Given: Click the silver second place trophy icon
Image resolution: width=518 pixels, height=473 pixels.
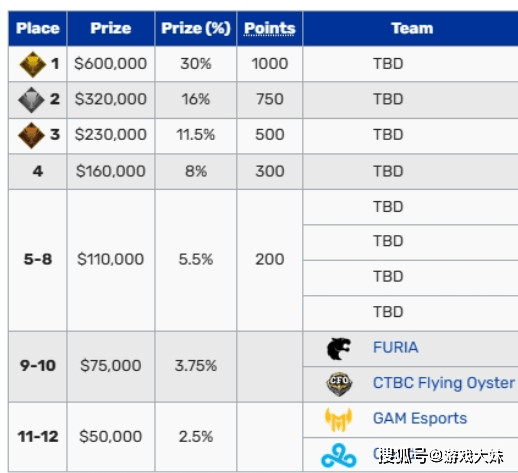Looking at the screenshot, I should click(31, 100).
